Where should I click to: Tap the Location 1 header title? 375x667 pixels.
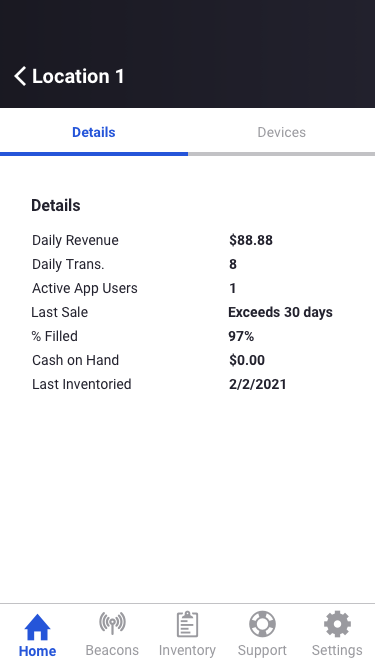pyautogui.click(x=78, y=77)
